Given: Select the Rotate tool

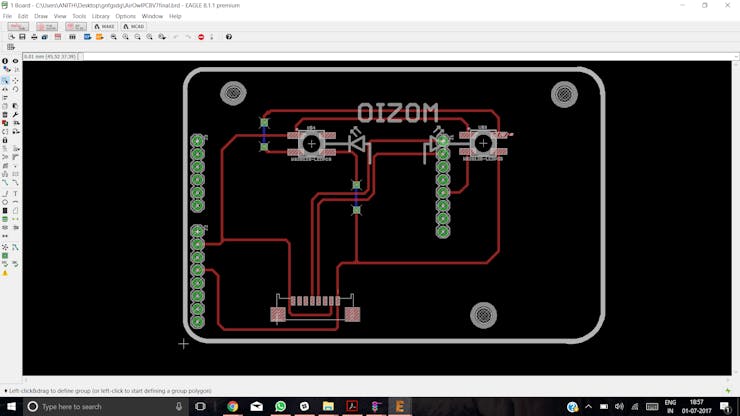Looking at the screenshot, I should pos(16,89).
